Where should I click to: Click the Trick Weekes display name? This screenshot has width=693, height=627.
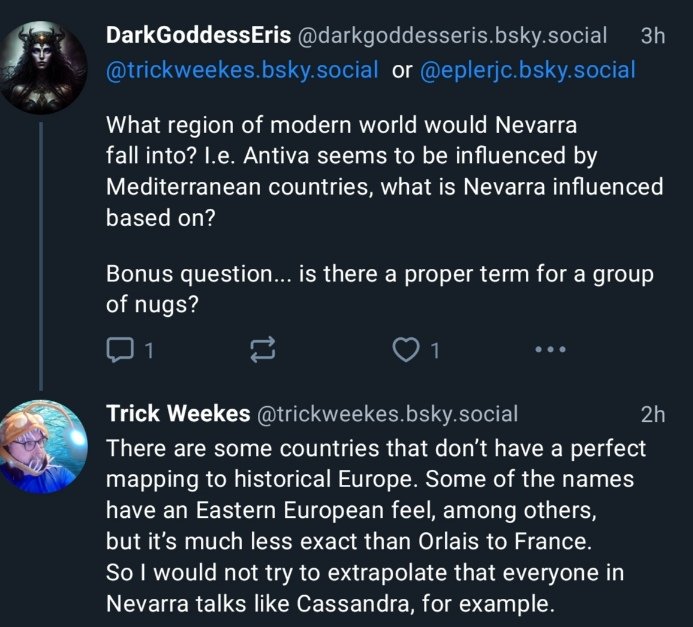point(178,413)
